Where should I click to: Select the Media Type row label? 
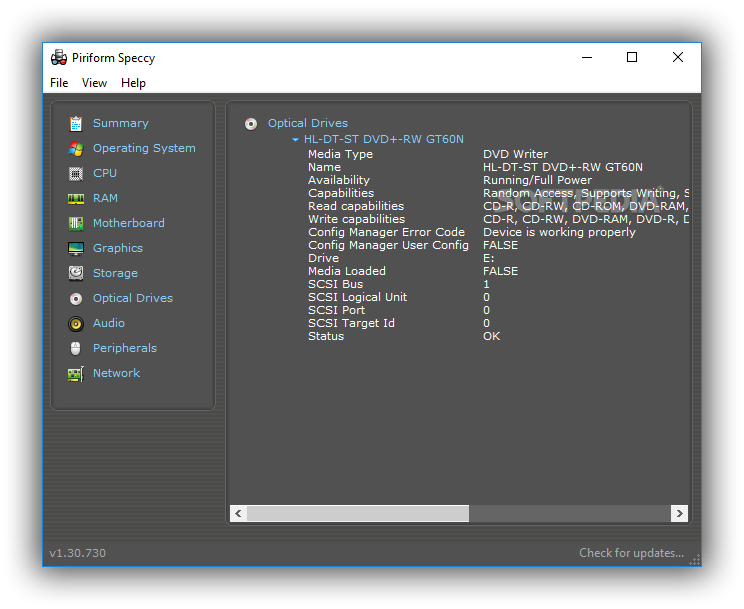pyautogui.click(x=340, y=154)
